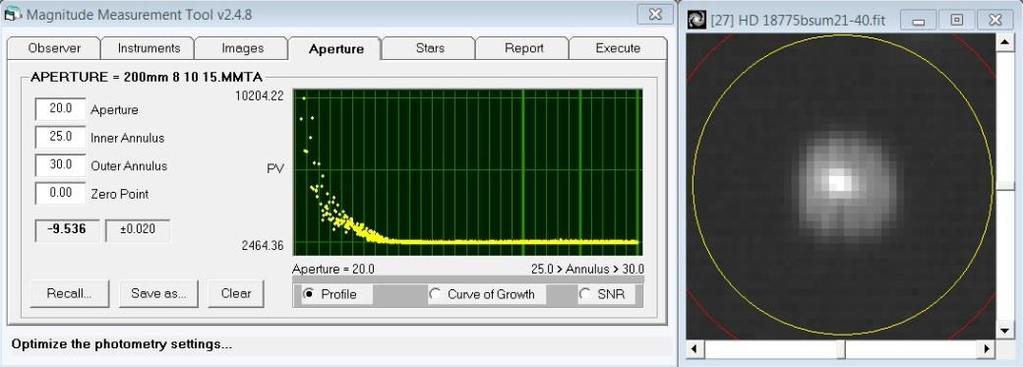Click the Inner Annulus value field
The height and width of the screenshot is (367, 1023).
[x=60, y=137]
